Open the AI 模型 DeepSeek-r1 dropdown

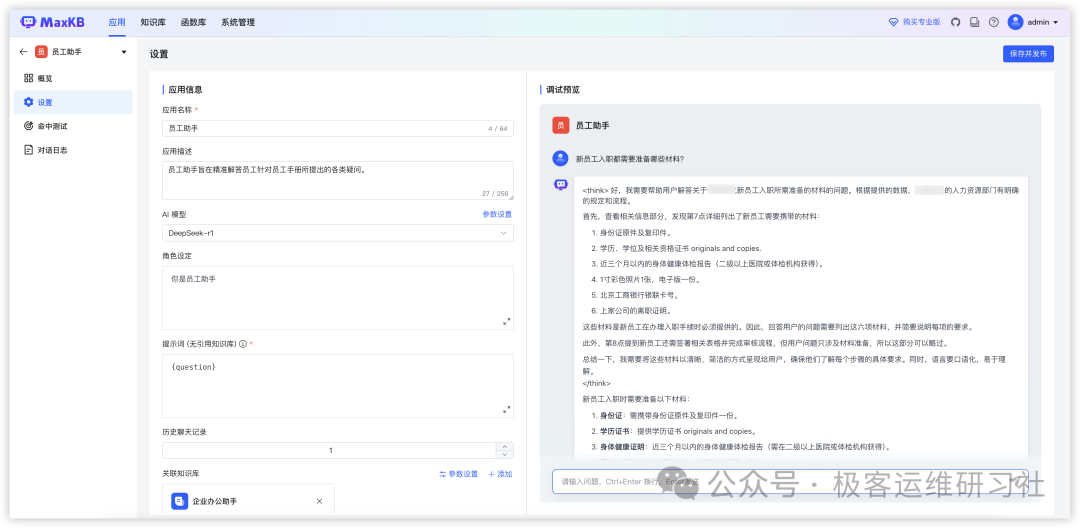[x=338, y=233]
